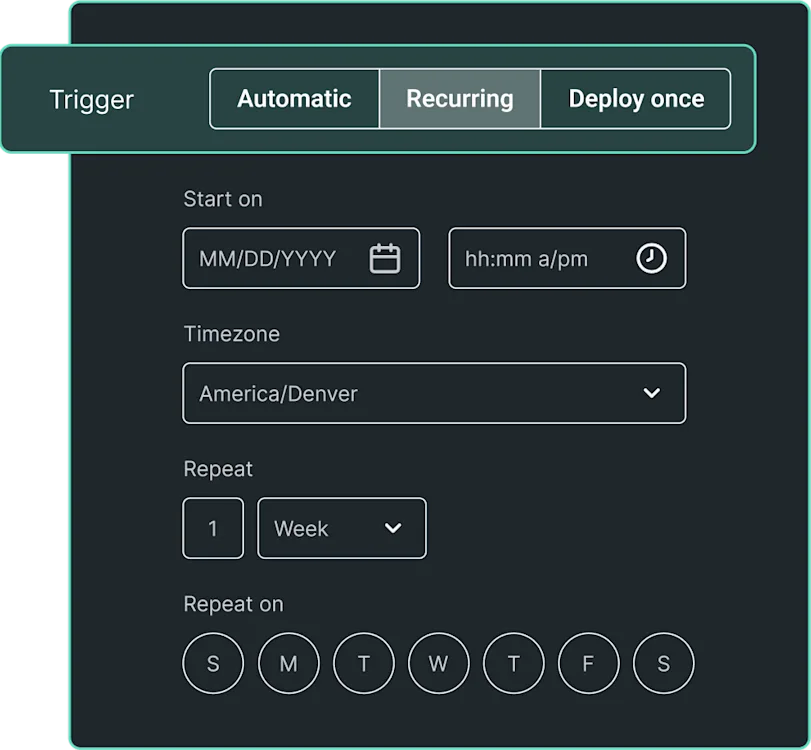Click the timezone dropdown chevron

652,393
